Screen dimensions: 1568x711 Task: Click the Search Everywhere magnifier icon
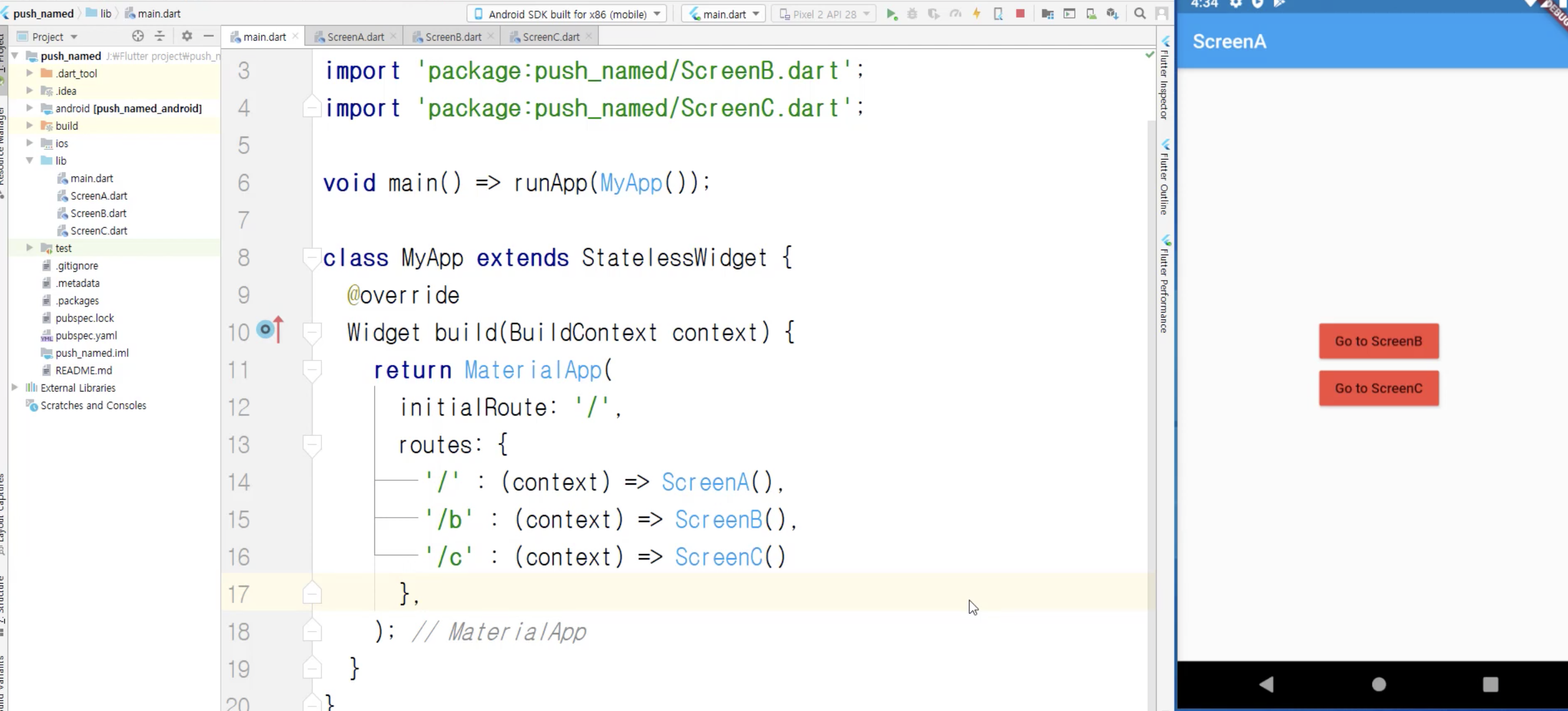1140,14
